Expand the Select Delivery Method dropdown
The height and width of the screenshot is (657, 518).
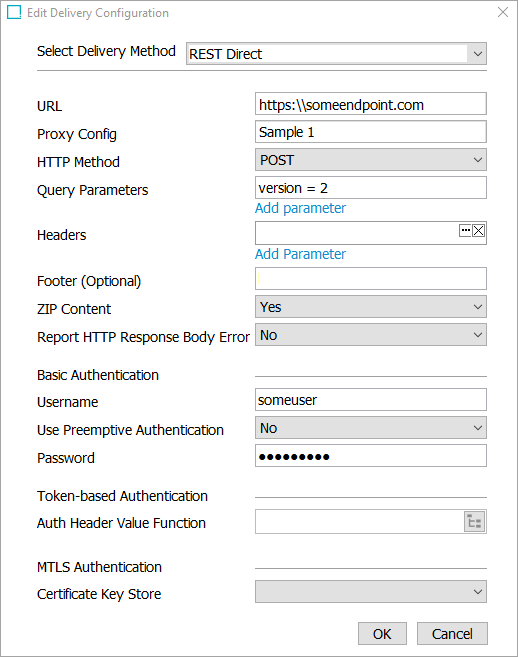coord(336,54)
